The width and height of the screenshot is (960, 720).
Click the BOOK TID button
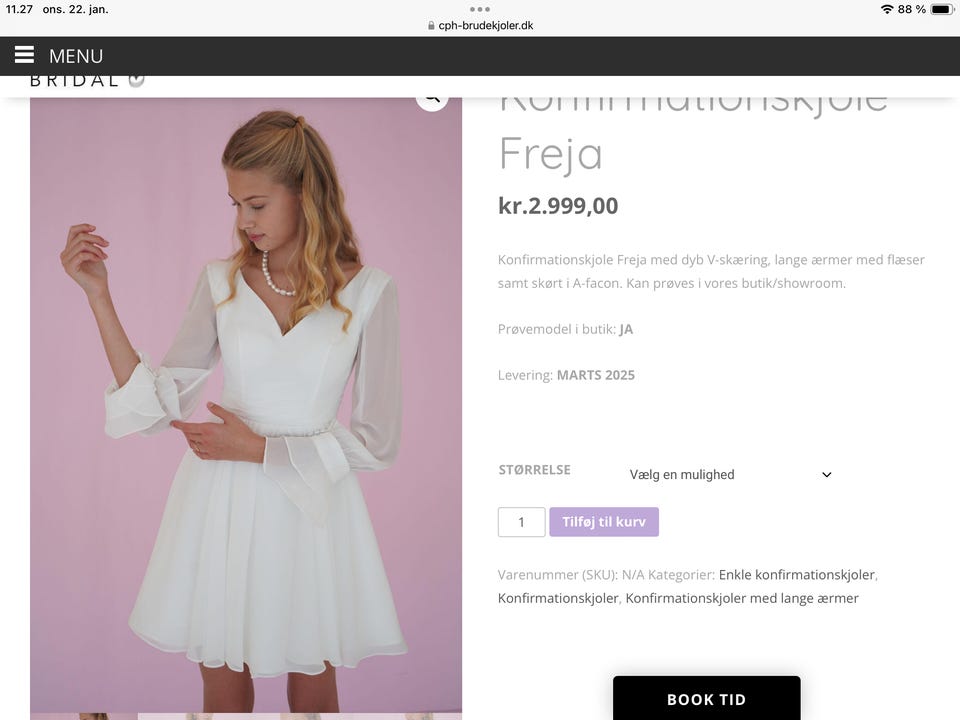point(707,699)
